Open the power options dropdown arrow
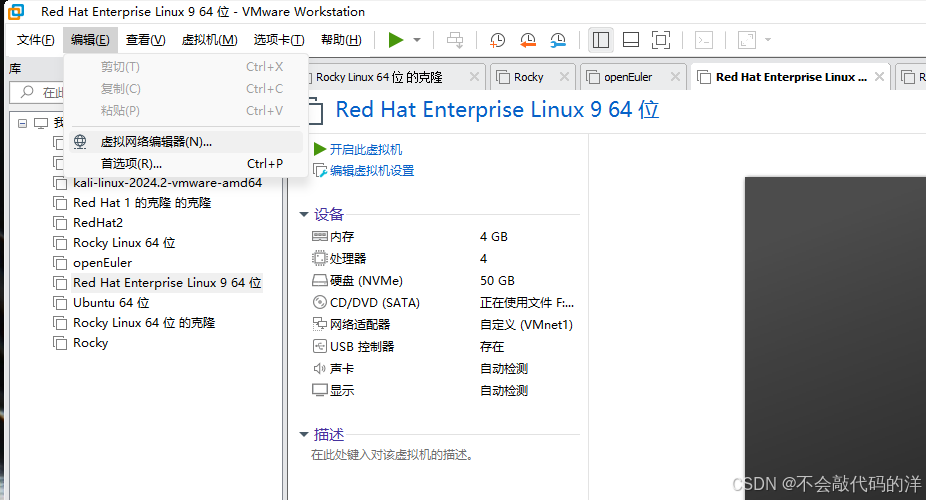This screenshot has height=500, width=926. pos(417,40)
